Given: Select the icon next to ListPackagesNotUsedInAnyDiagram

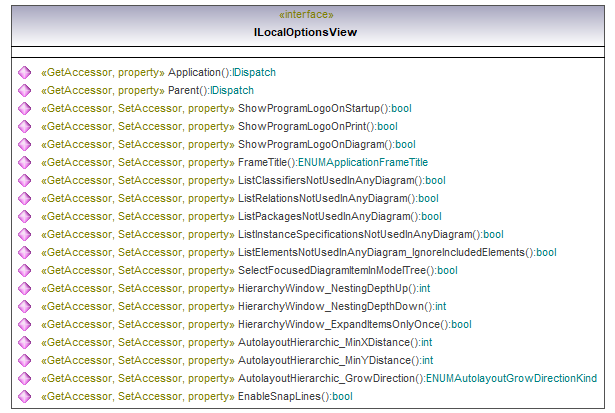Looking at the screenshot, I should pyautogui.click(x=24, y=217).
